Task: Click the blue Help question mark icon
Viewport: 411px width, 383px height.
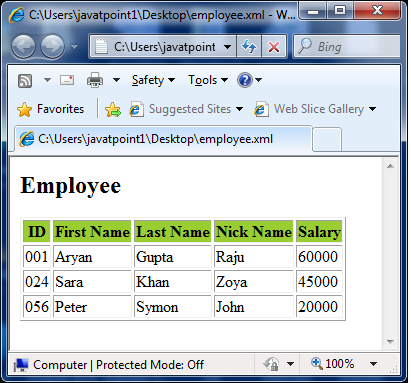Action: click(x=245, y=80)
